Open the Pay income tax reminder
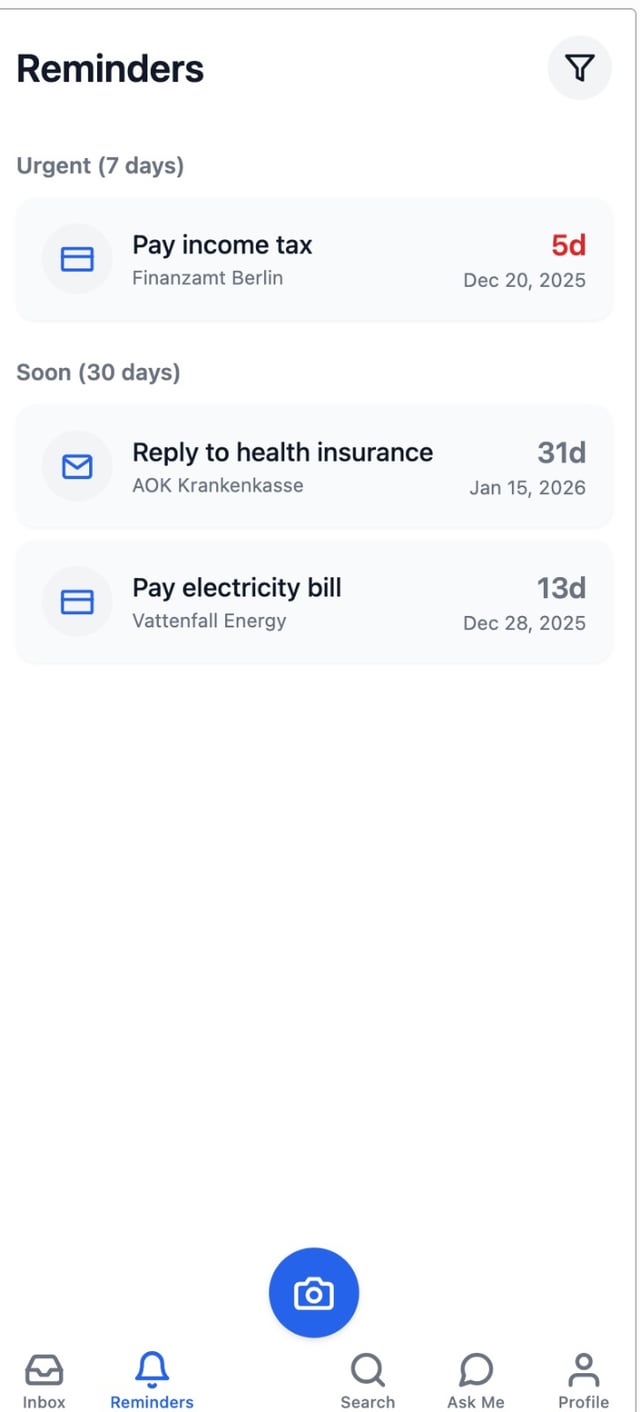Viewport: 640px width, 1412px height. [x=222, y=245]
